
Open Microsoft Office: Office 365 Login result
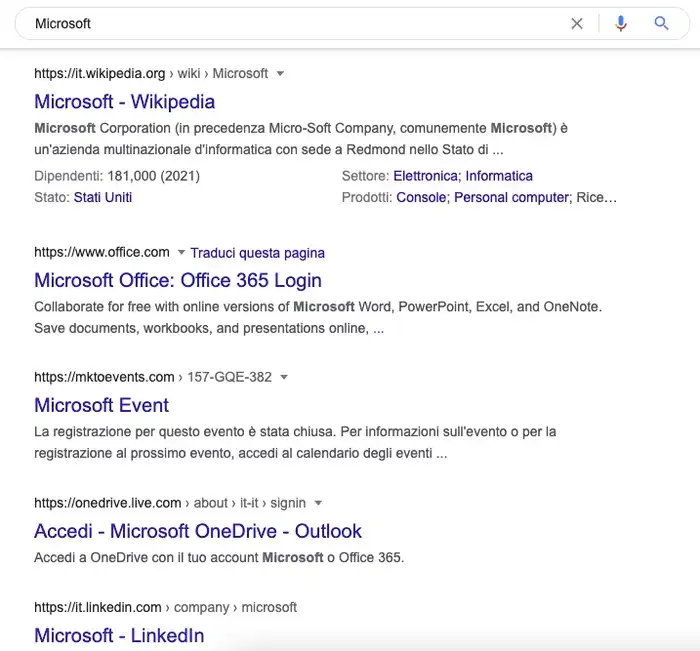178,280
